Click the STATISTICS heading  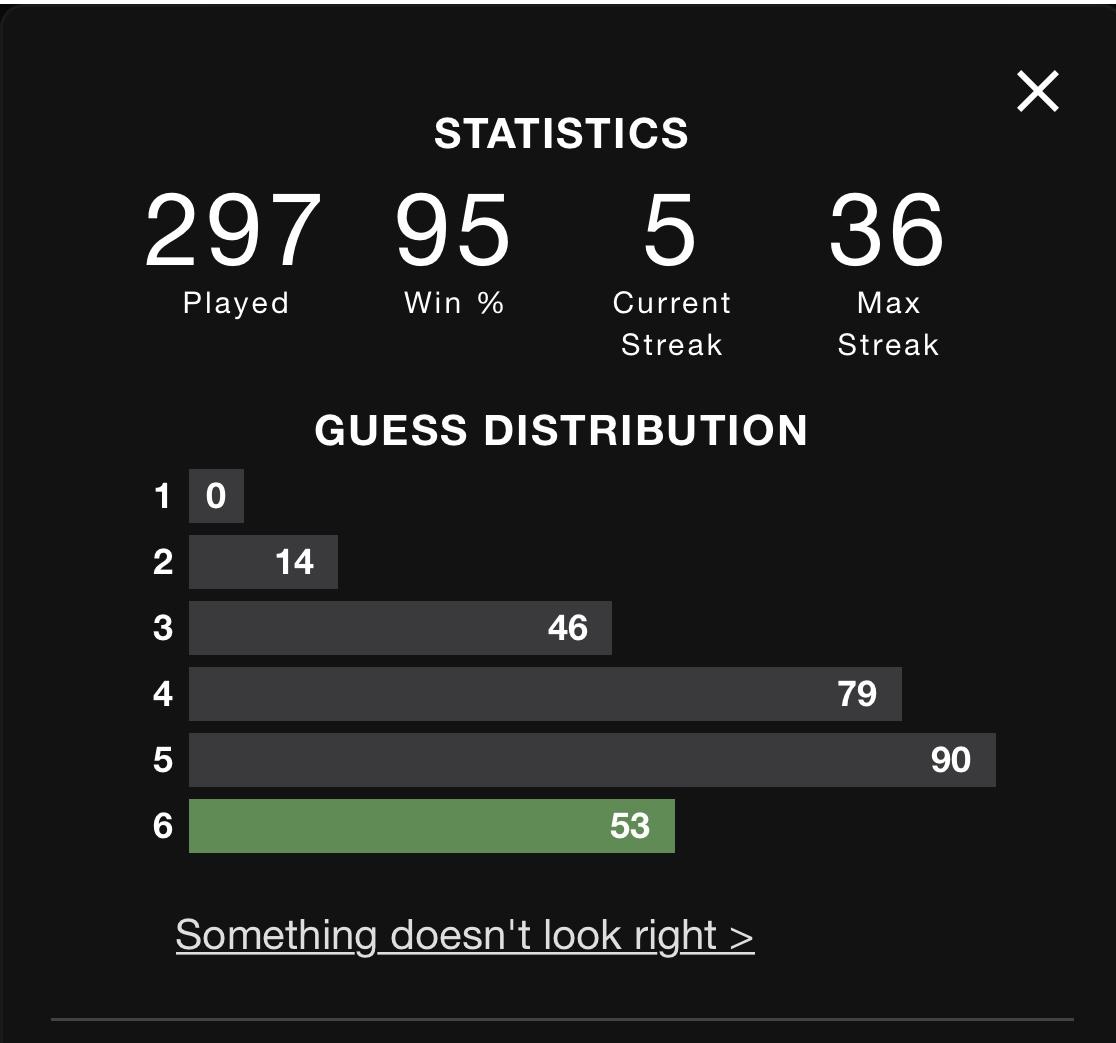click(561, 134)
